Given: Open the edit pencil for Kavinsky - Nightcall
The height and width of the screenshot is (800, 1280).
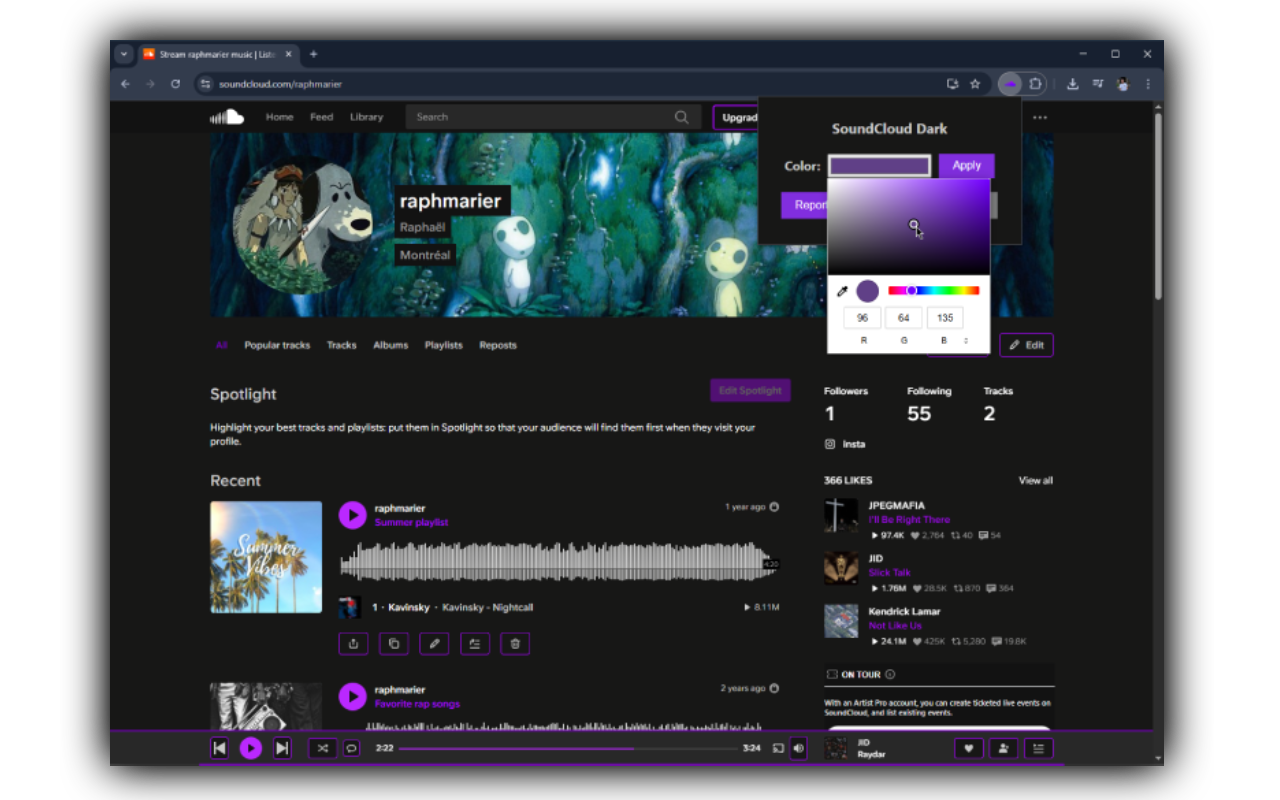Looking at the screenshot, I should pos(434,643).
